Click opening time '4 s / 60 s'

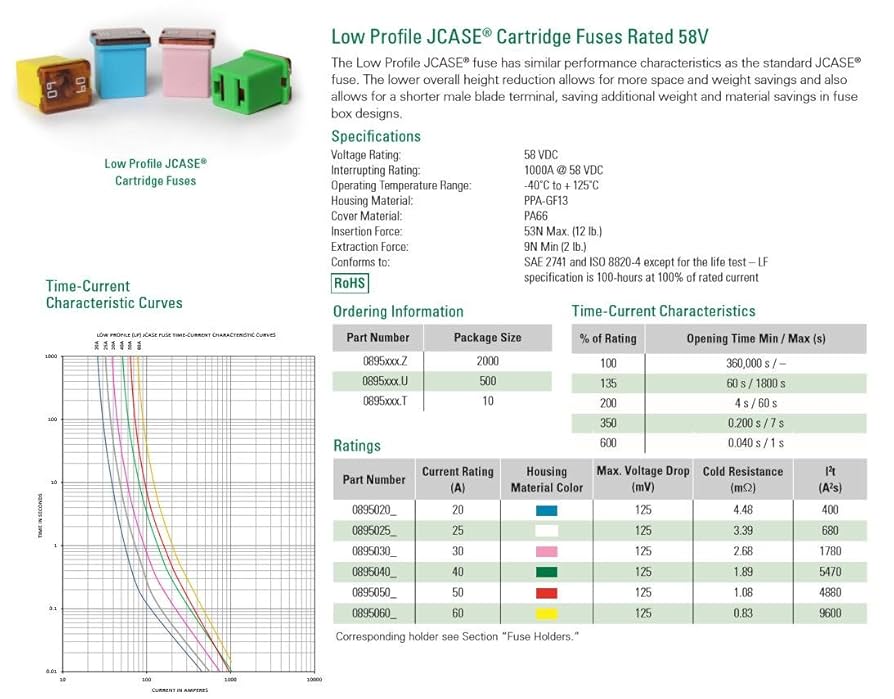[756, 403]
